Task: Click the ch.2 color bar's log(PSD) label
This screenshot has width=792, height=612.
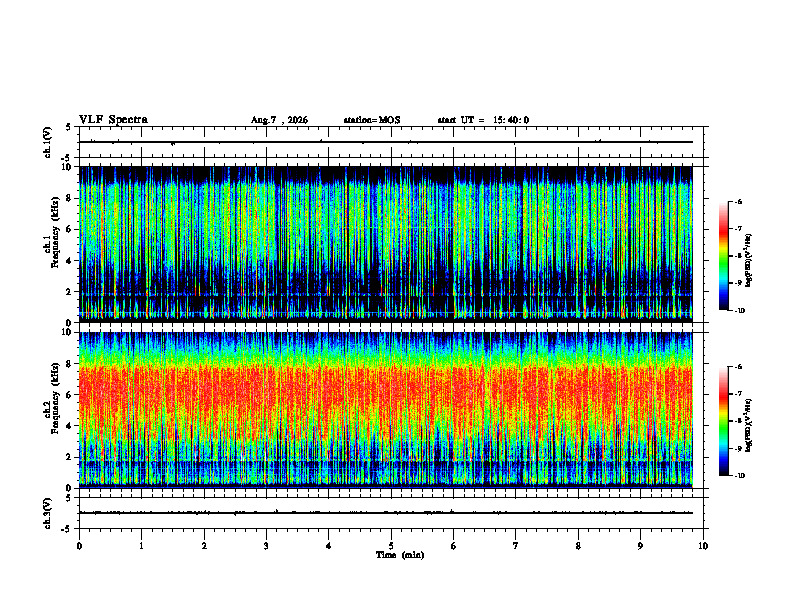Action: (749, 425)
